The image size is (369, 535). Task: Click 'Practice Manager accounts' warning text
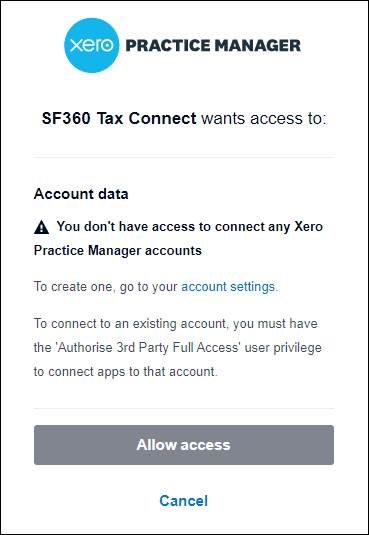[x=118, y=251]
